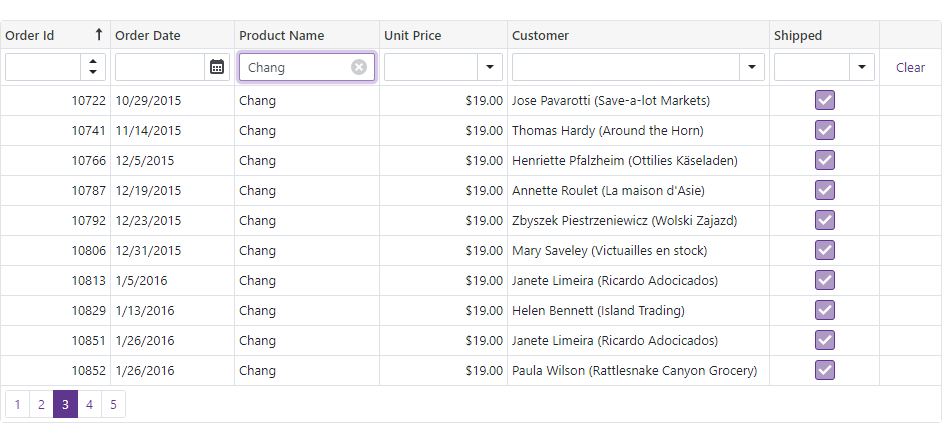Viewport: 942px width, 443px height.
Task: Go to page 5
Action: 113,404
